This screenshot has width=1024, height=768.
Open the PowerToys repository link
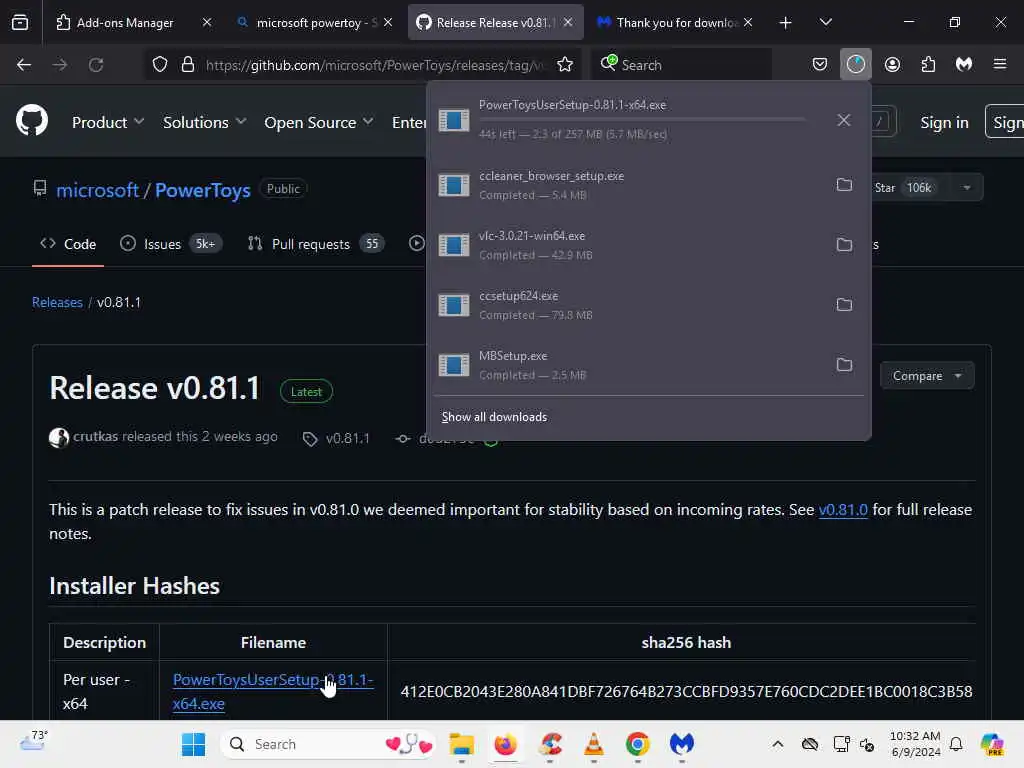click(202, 190)
